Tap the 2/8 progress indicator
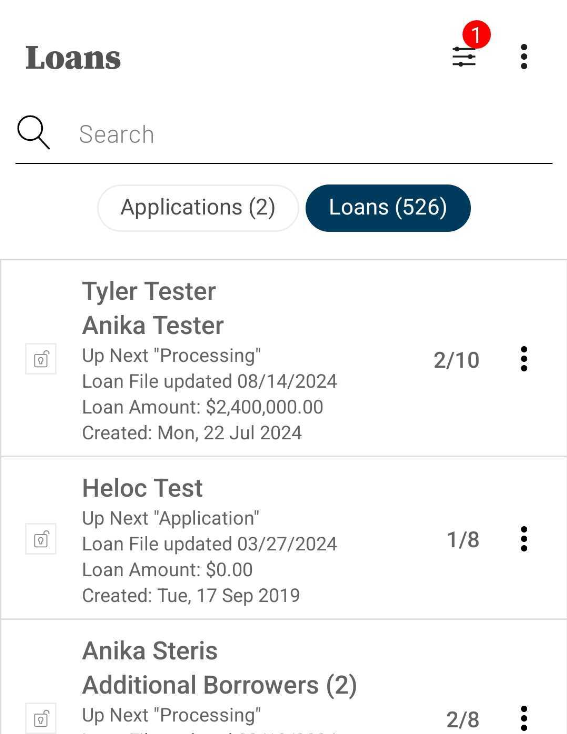 click(463, 719)
